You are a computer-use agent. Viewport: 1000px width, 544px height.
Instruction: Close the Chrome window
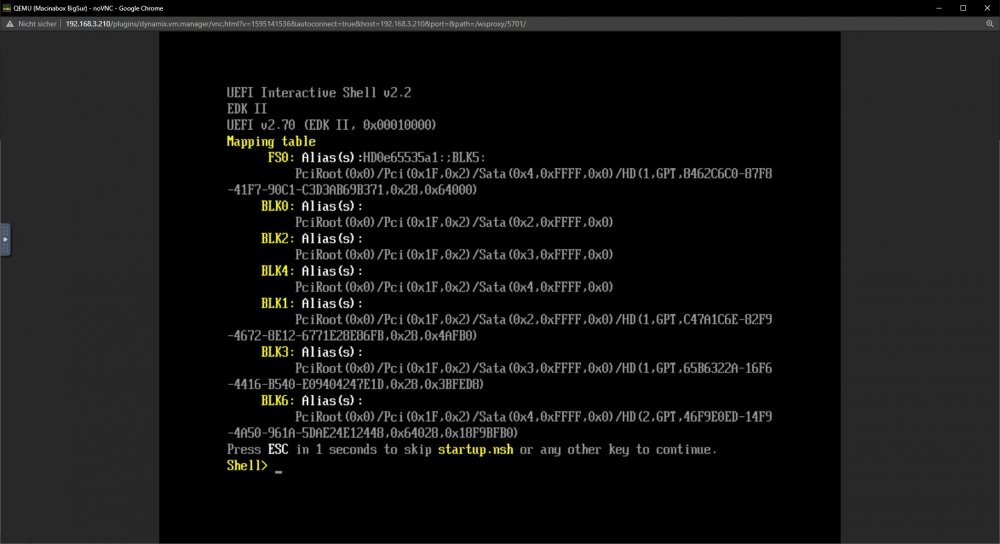click(987, 8)
